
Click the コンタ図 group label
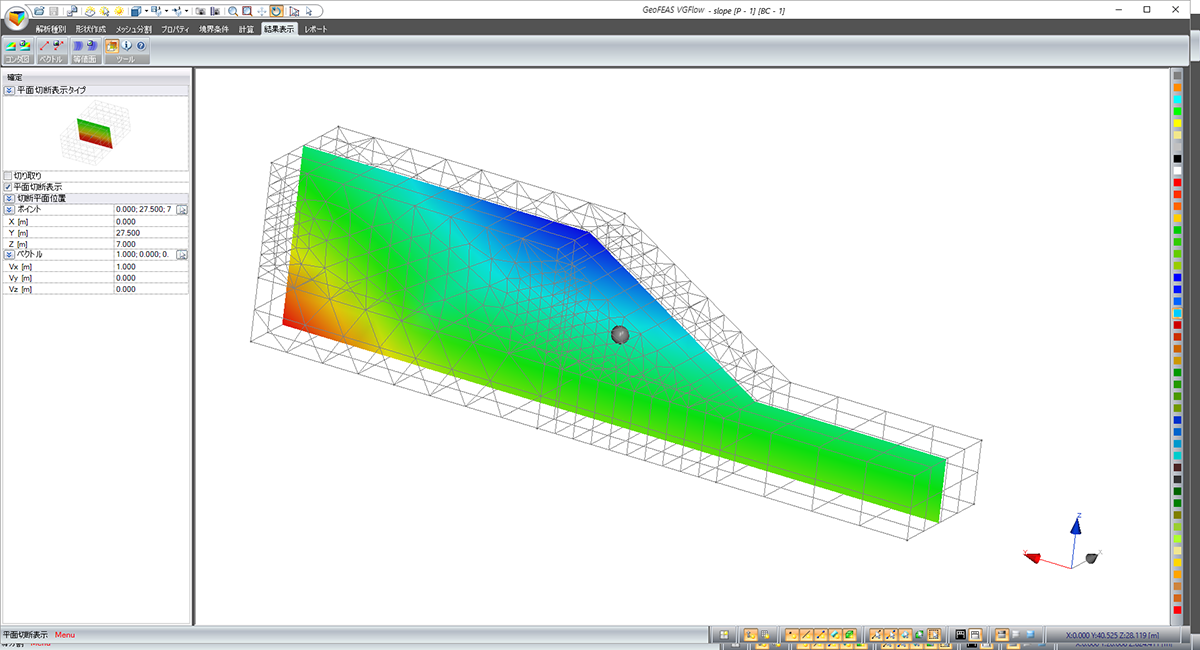17,59
